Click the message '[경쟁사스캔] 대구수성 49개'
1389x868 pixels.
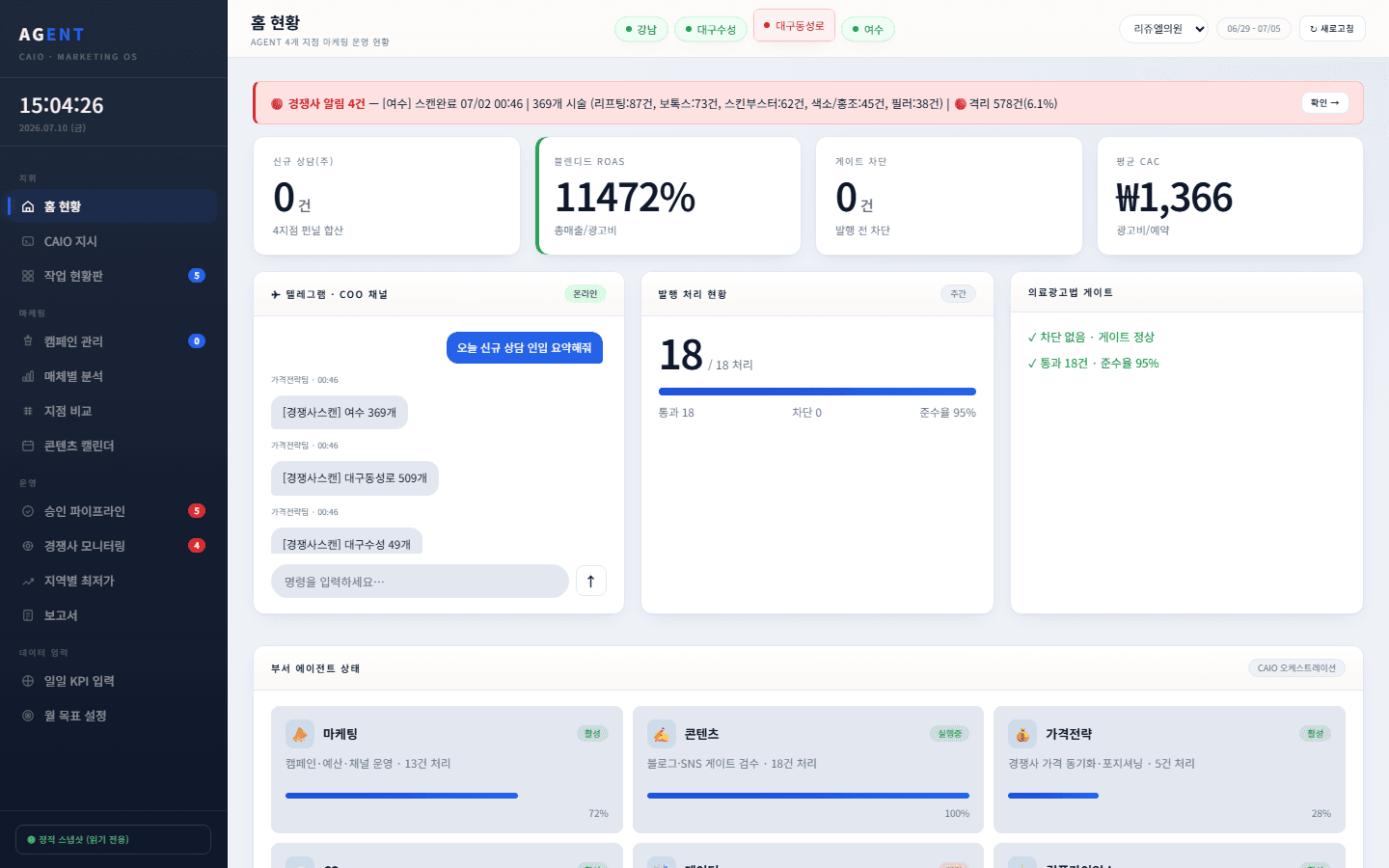(x=346, y=542)
